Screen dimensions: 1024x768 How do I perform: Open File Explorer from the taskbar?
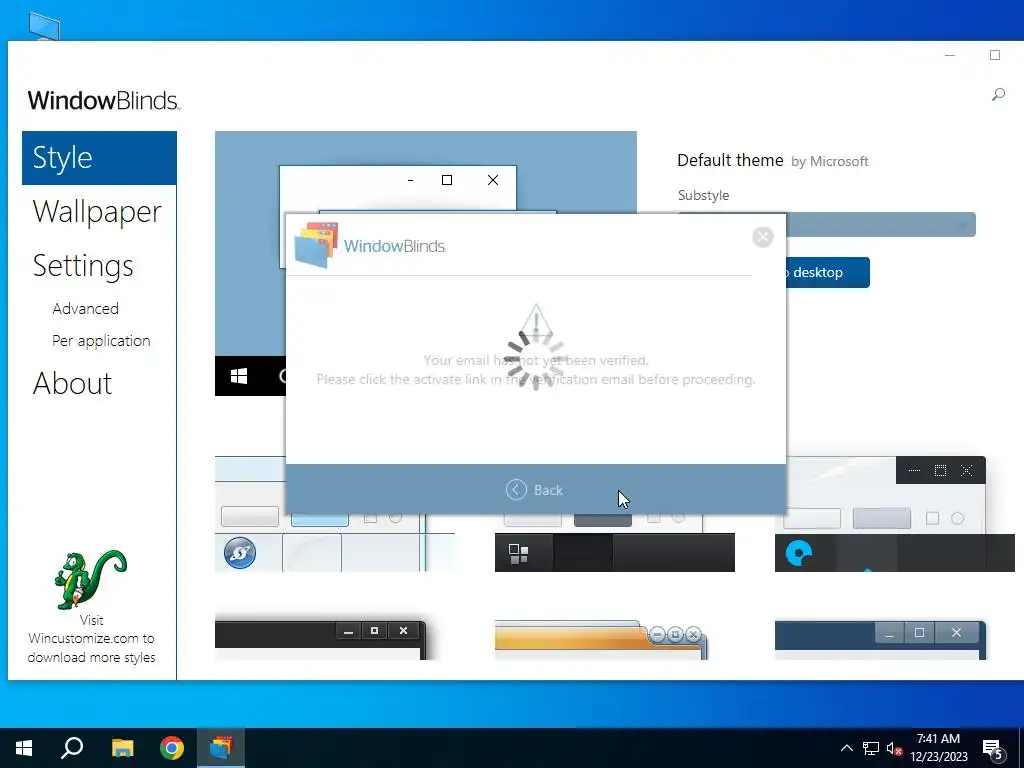[x=122, y=748]
